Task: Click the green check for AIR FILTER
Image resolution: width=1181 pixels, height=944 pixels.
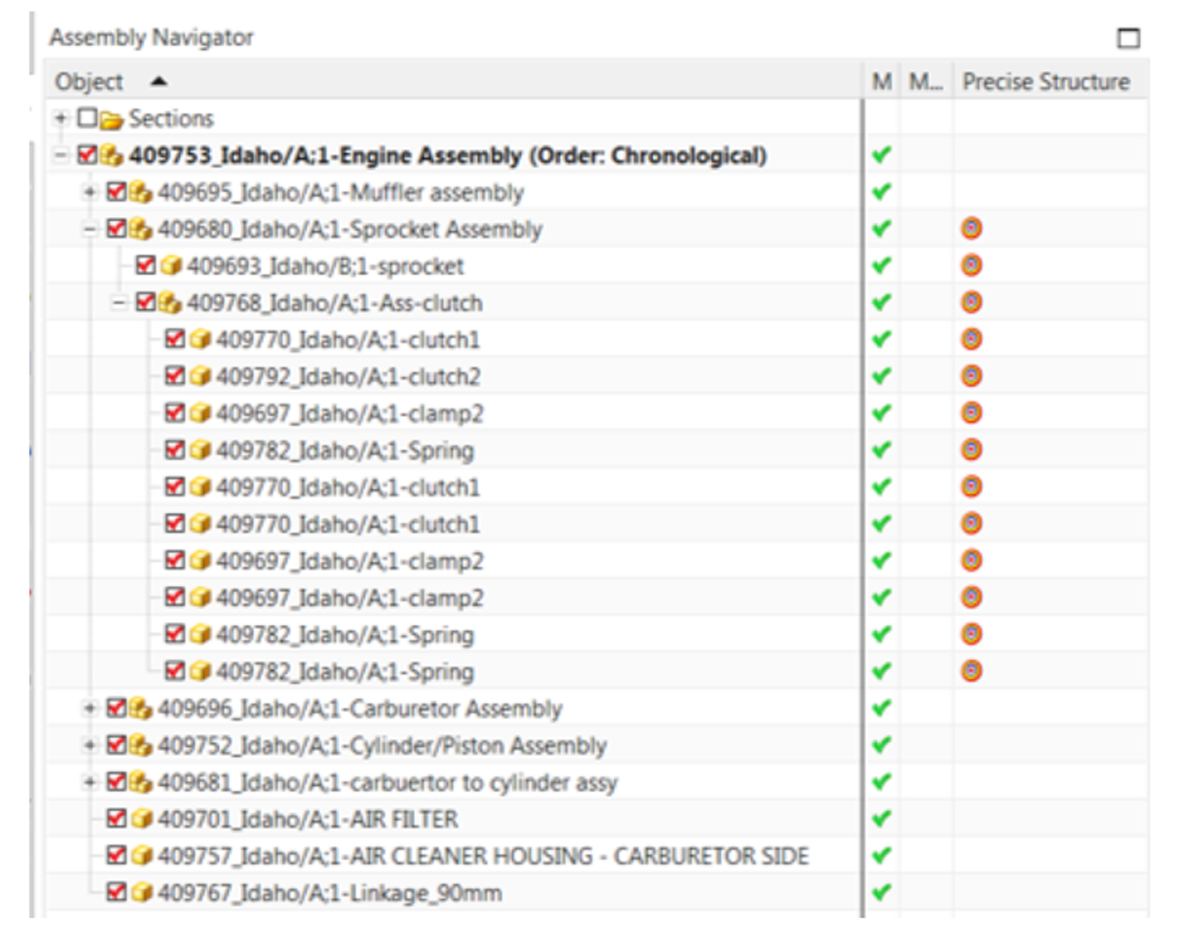Action: [x=882, y=819]
